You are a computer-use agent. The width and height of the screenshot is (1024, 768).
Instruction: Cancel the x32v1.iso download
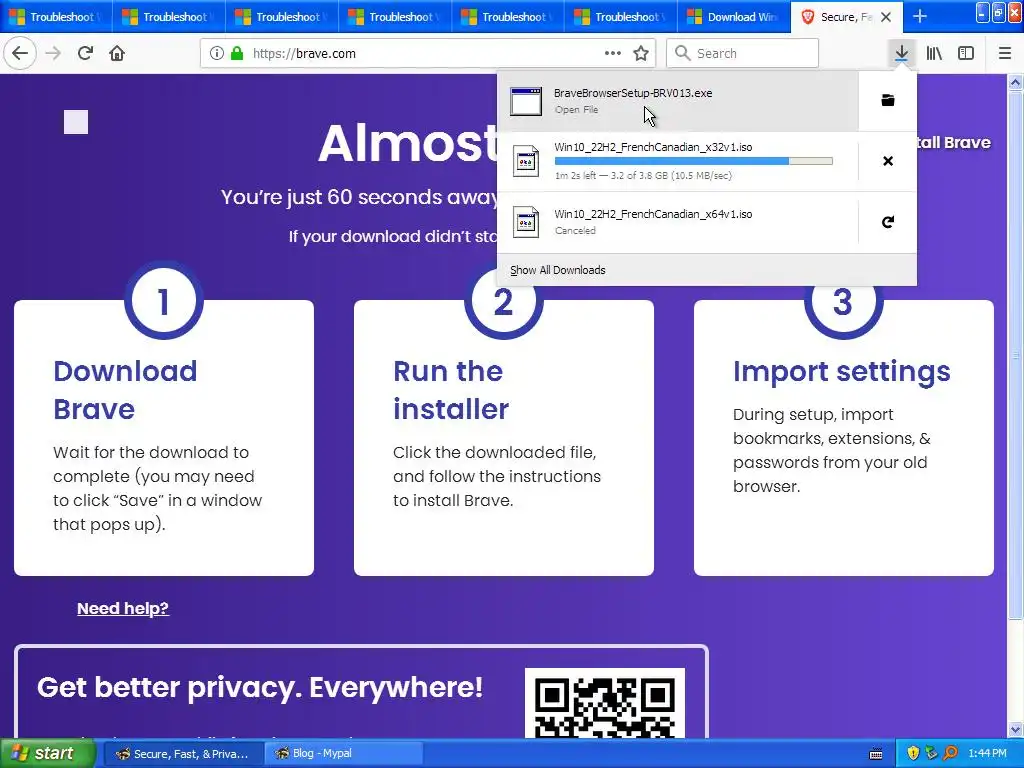(x=888, y=161)
